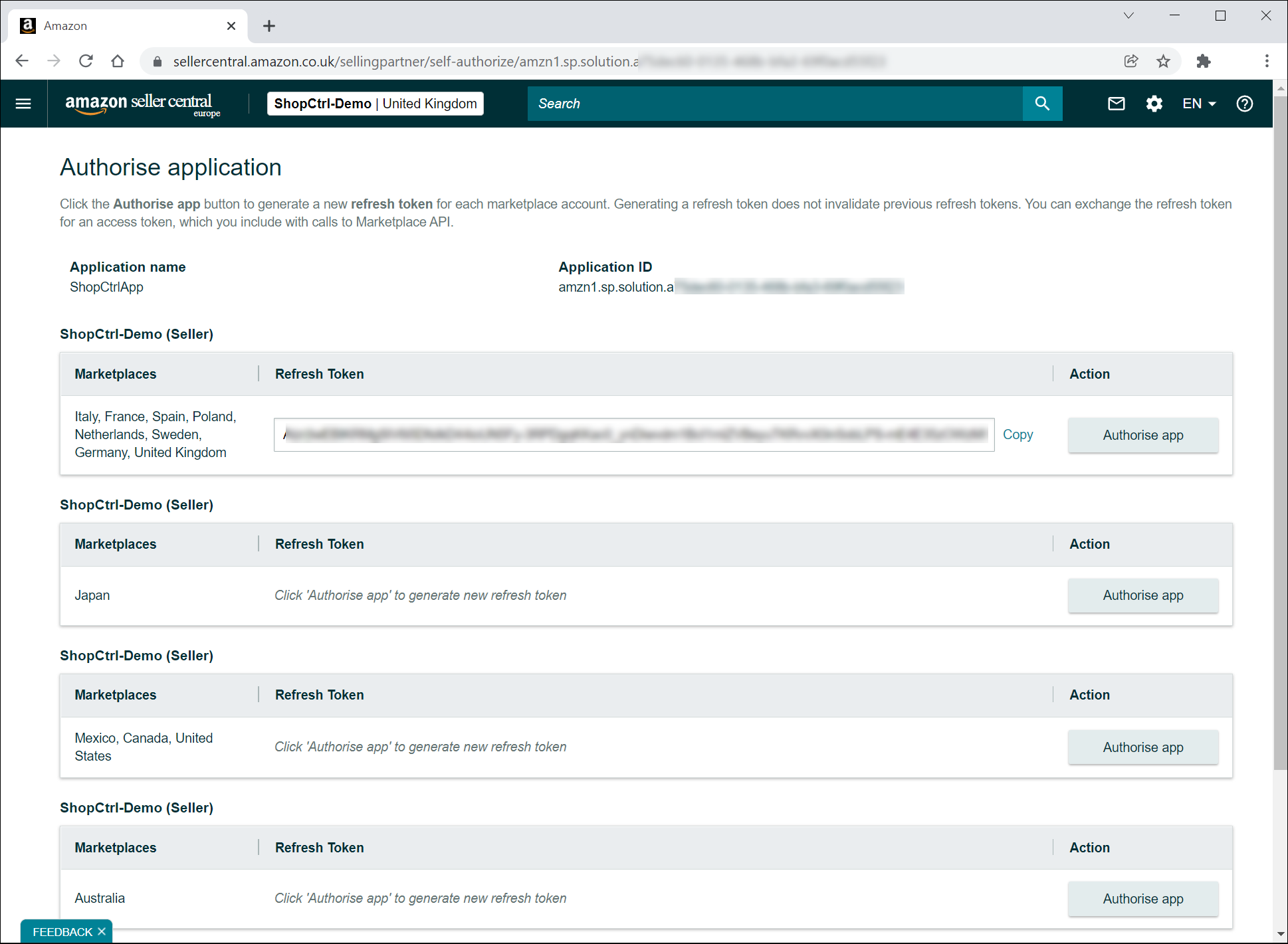Open the Chrome three-dot menu
Screen dimensions: 1288x944
click(1267, 61)
